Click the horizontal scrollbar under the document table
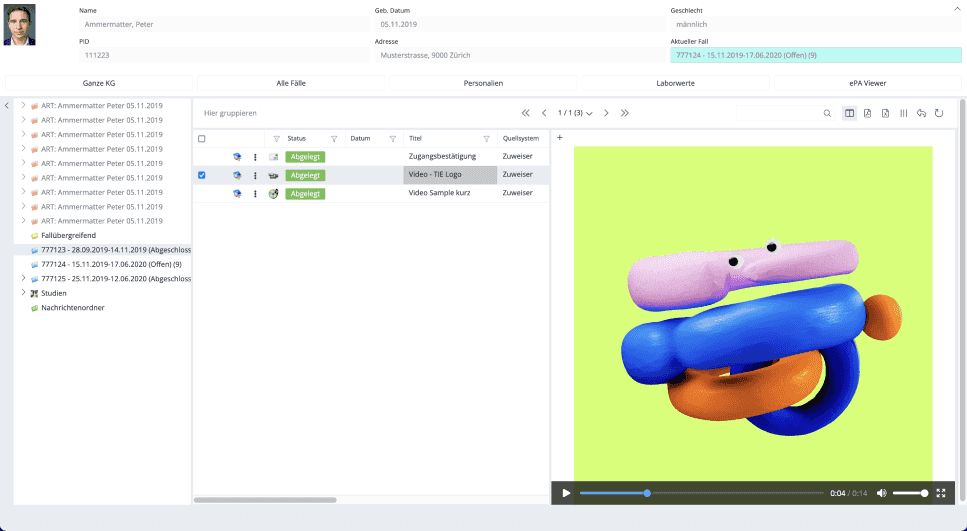Viewport: 967px width, 531px height. point(265,500)
